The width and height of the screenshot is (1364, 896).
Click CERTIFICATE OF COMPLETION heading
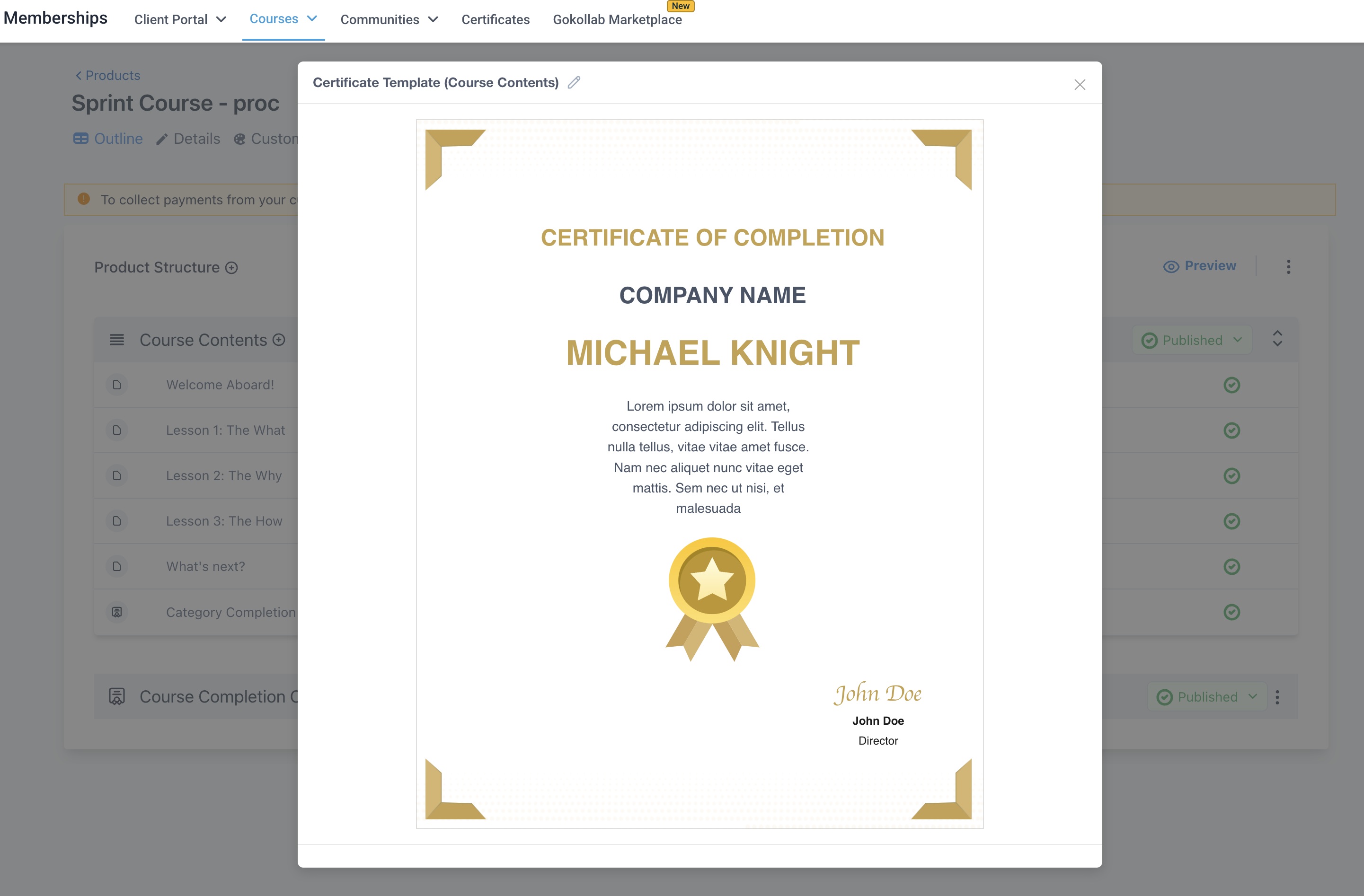click(712, 238)
